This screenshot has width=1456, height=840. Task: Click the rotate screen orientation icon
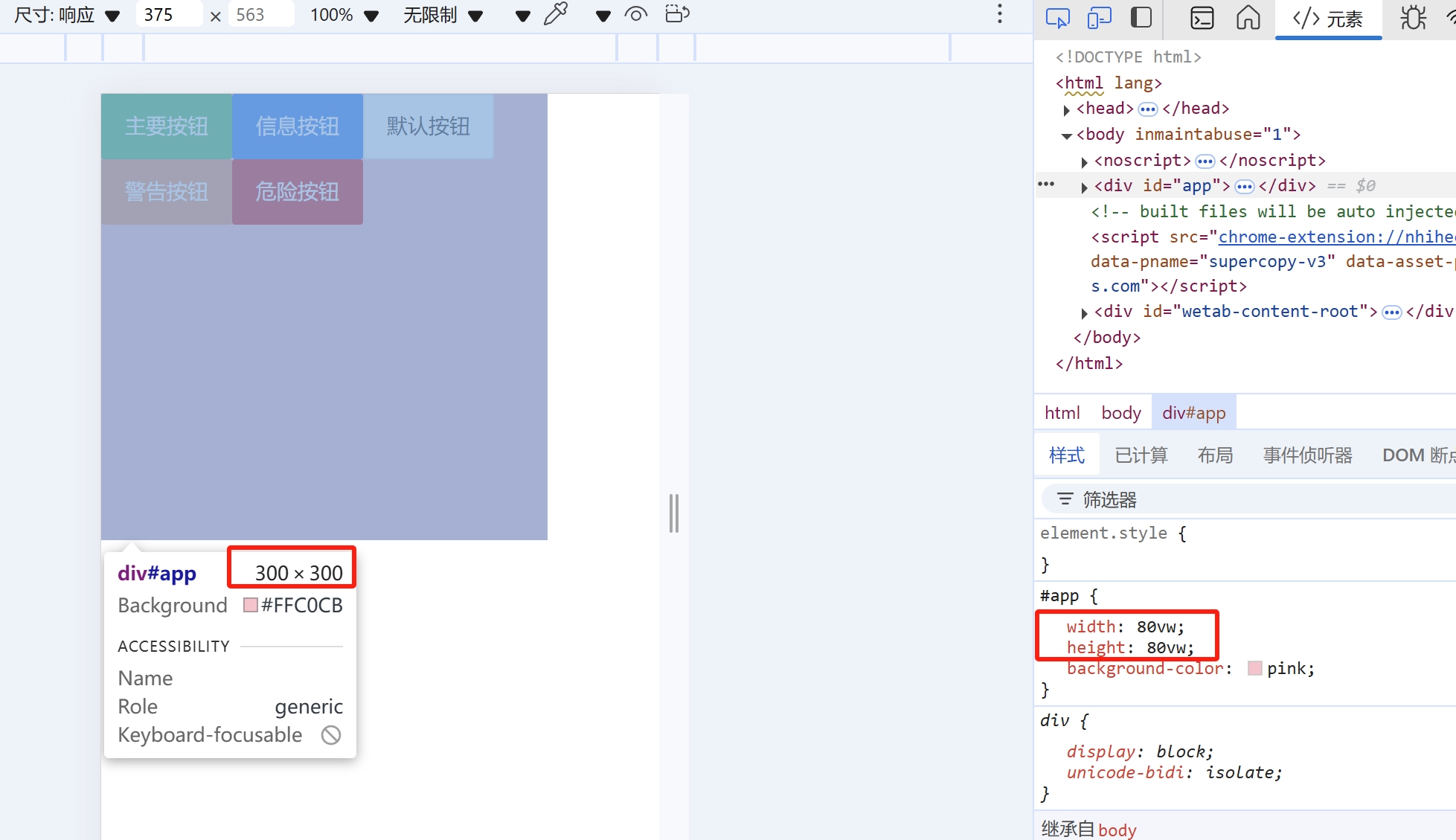click(677, 14)
